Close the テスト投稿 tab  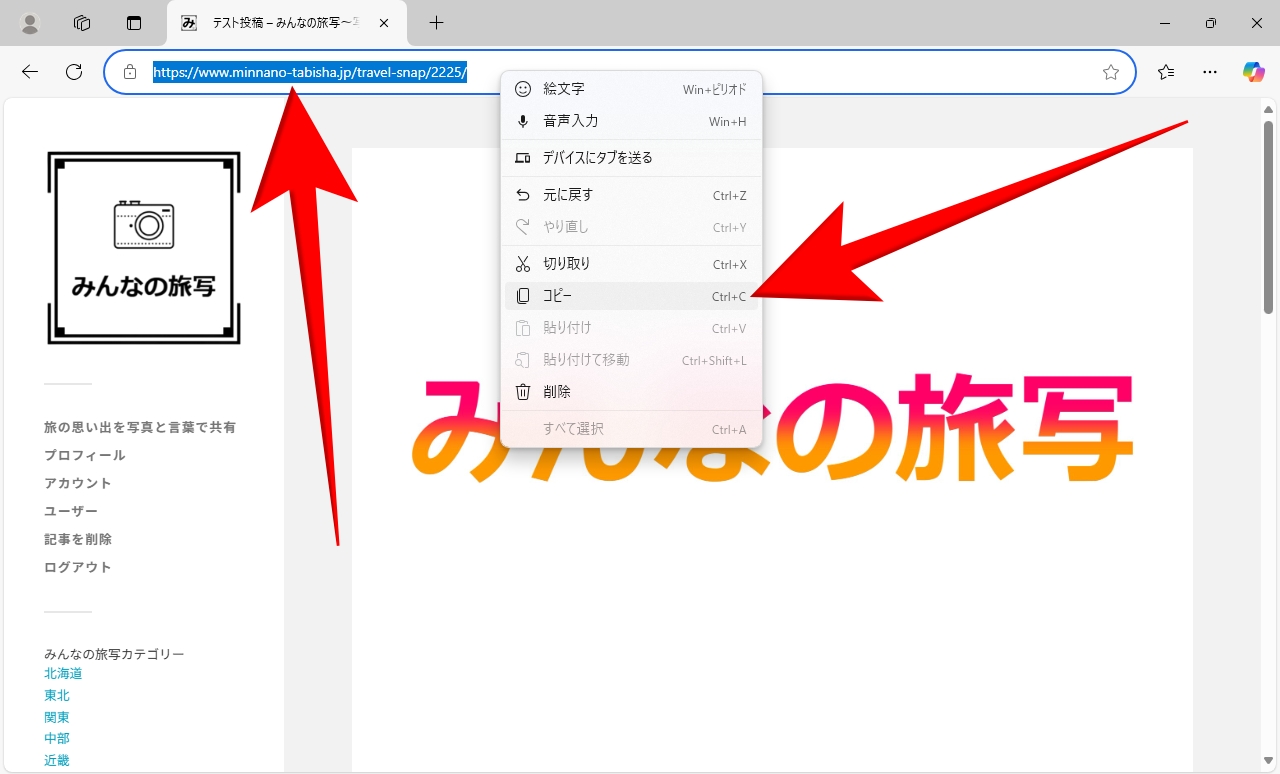(384, 23)
